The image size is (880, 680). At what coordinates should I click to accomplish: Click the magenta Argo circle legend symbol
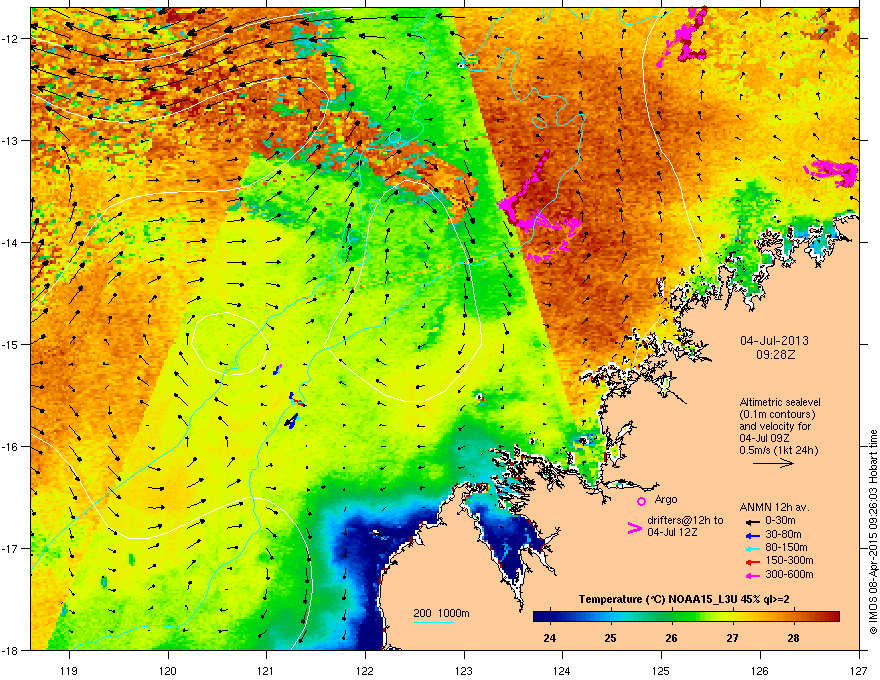click(x=641, y=501)
